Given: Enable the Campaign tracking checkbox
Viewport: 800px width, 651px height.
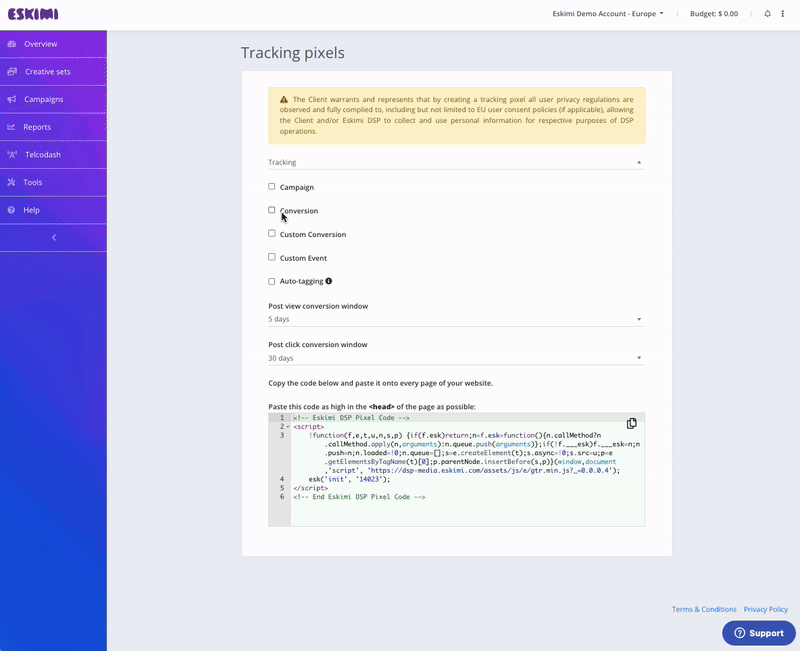Looking at the screenshot, I should point(271,187).
